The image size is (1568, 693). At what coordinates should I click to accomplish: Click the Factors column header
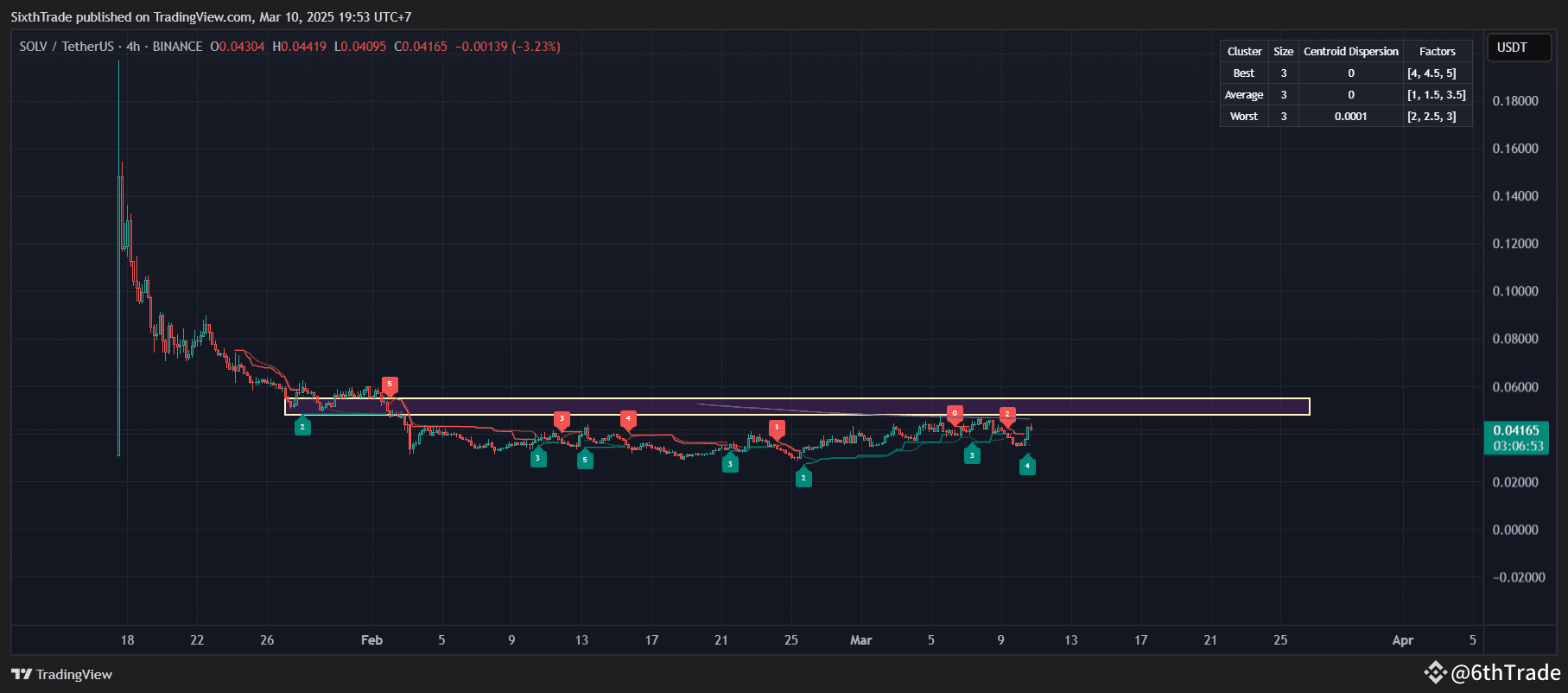(x=1438, y=52)
